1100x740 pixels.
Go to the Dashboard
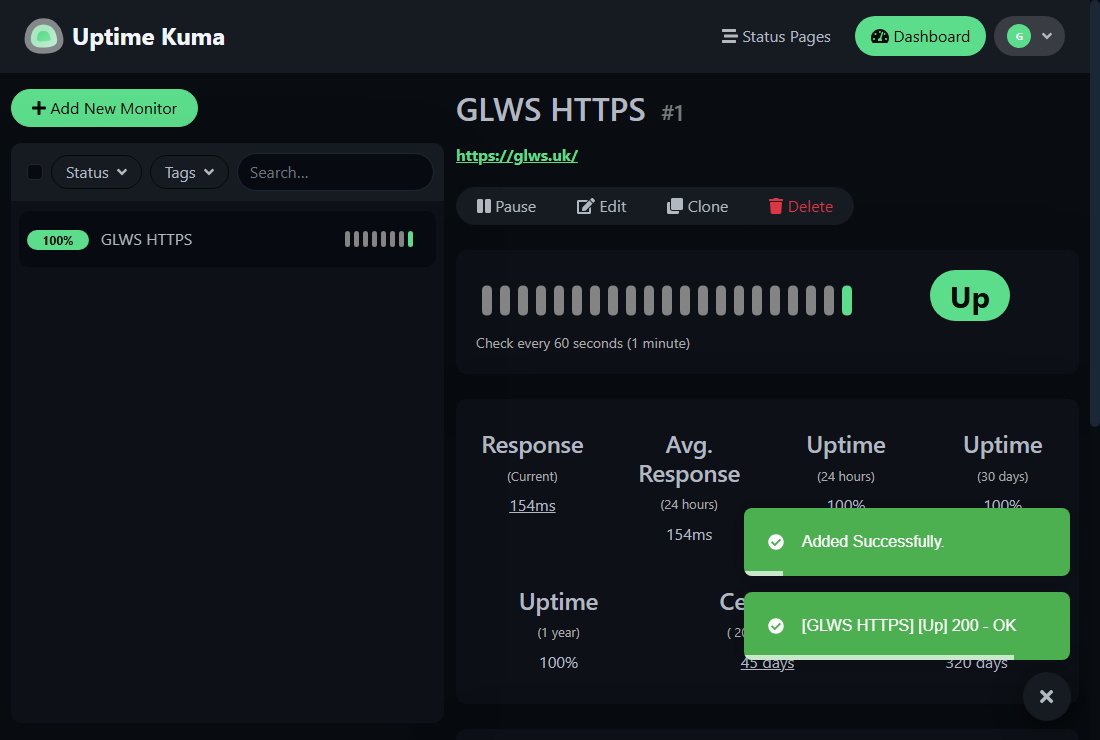(x=920, y=36)
